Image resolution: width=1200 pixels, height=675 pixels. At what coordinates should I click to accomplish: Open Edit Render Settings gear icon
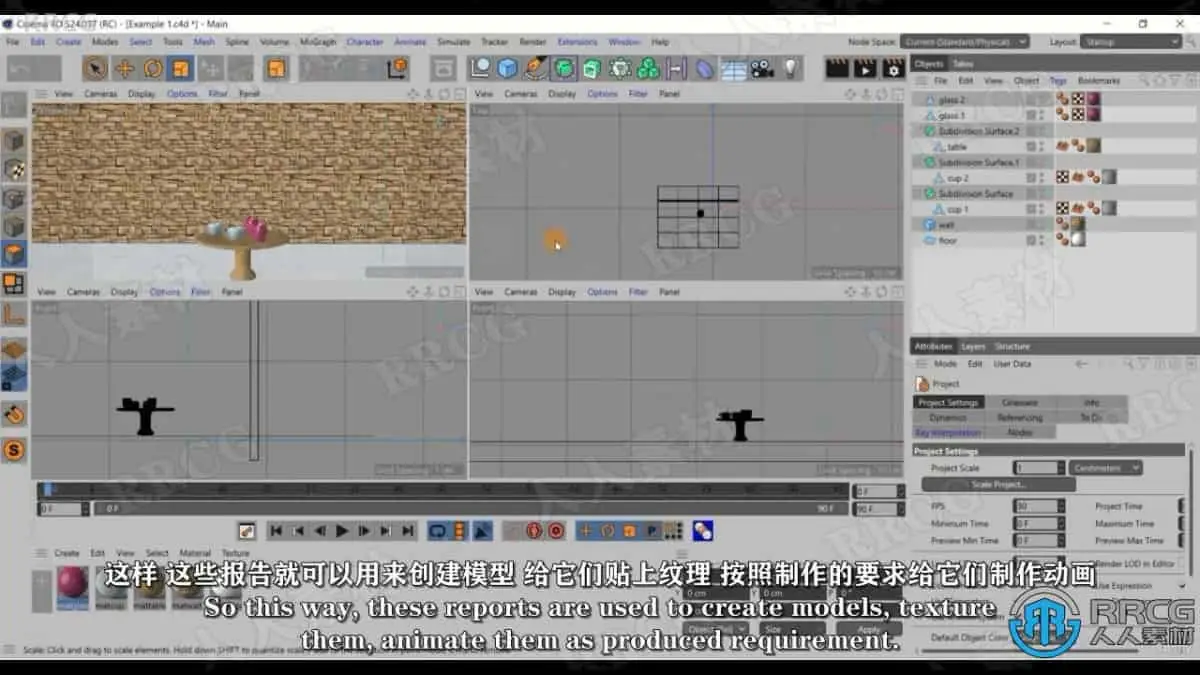click(x=893, y=68)
